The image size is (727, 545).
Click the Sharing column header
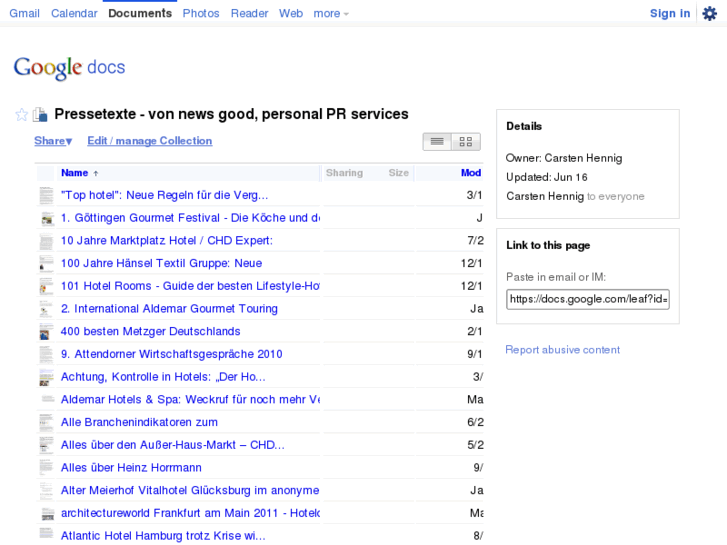(x=344, y=173)
